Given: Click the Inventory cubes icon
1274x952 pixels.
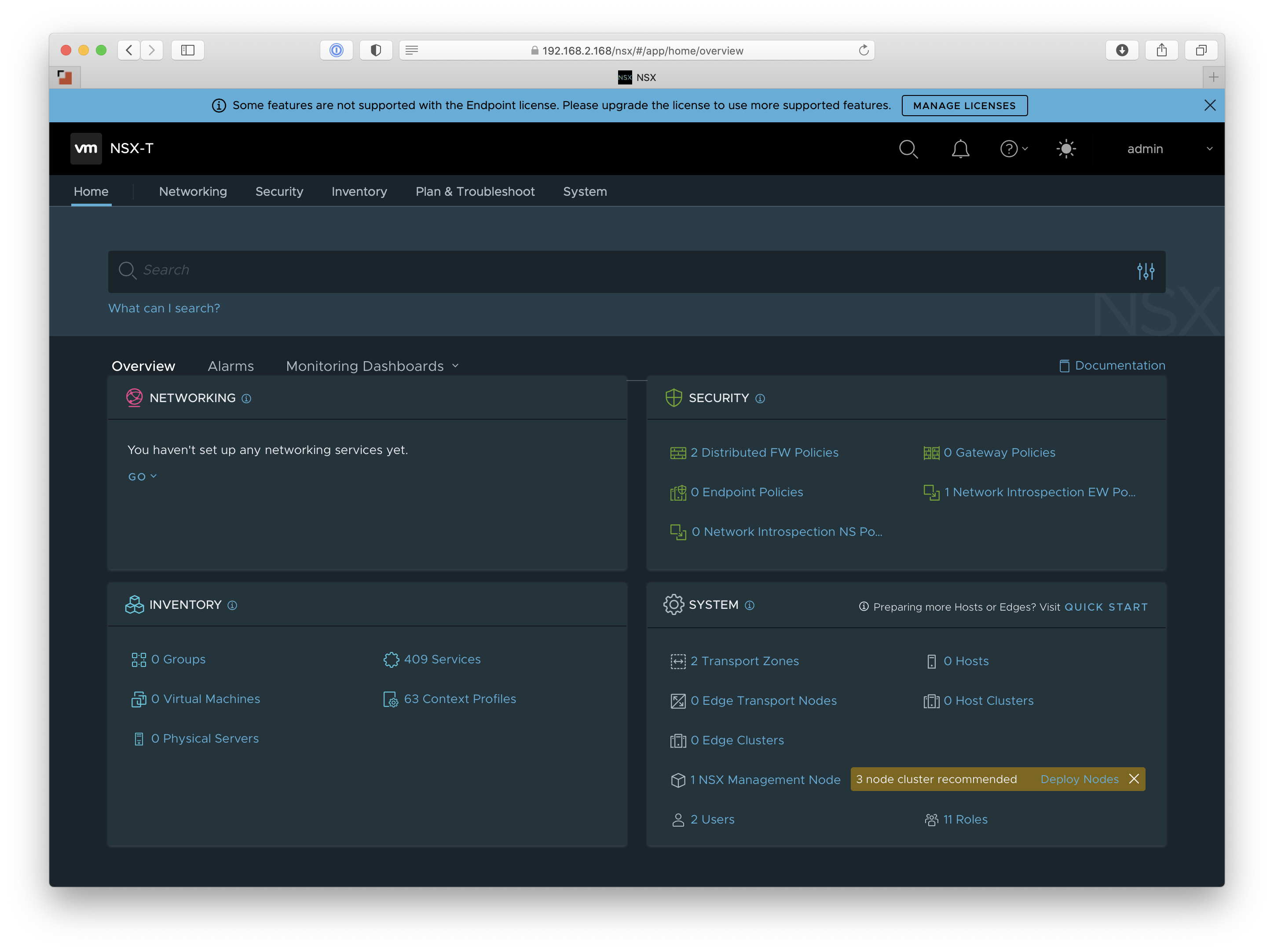Looking at the screenshot, I should [134, 605].
